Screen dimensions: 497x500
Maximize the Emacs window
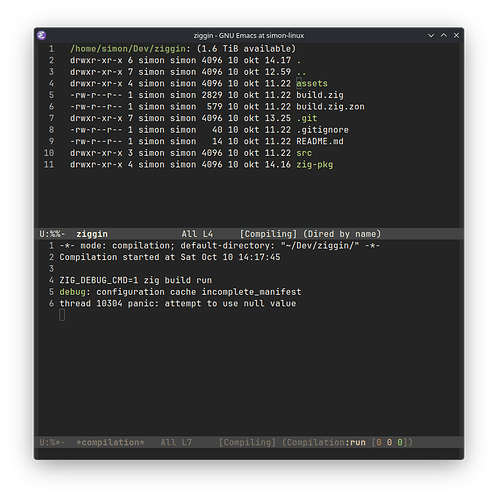click(444, 35)
